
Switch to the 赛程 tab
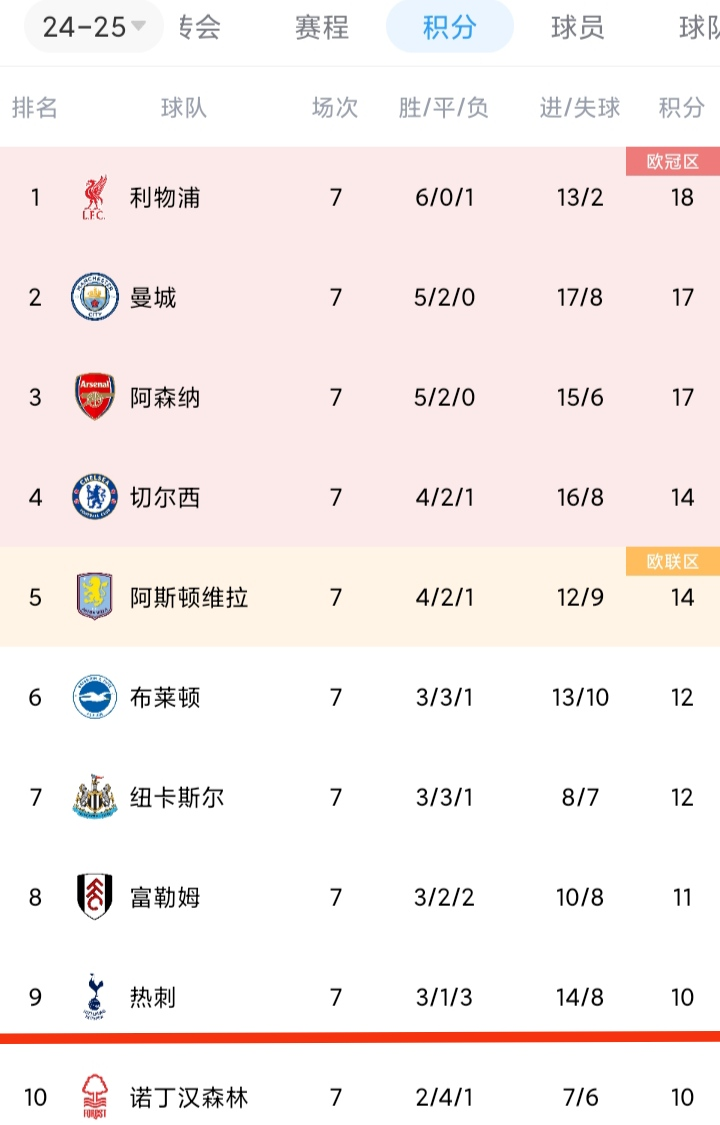click(322, 28)
